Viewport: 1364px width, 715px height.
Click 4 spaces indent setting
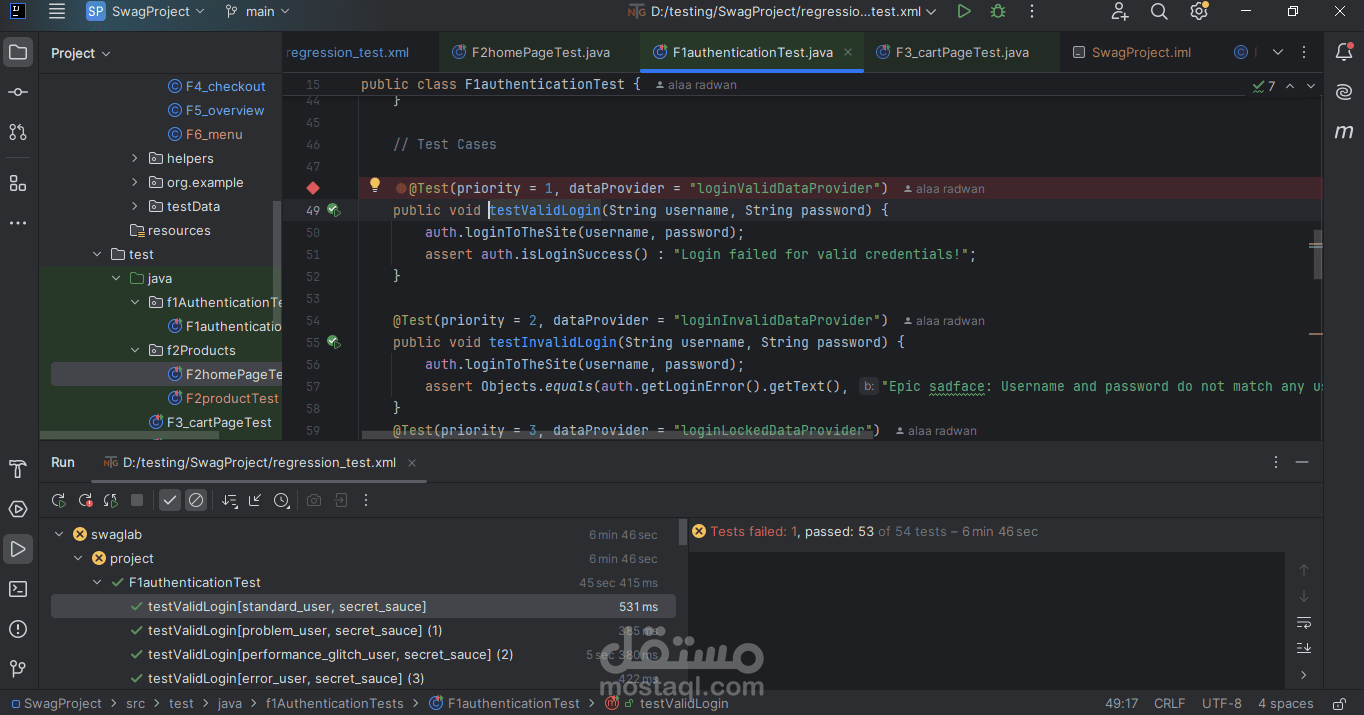(1286, 703)
